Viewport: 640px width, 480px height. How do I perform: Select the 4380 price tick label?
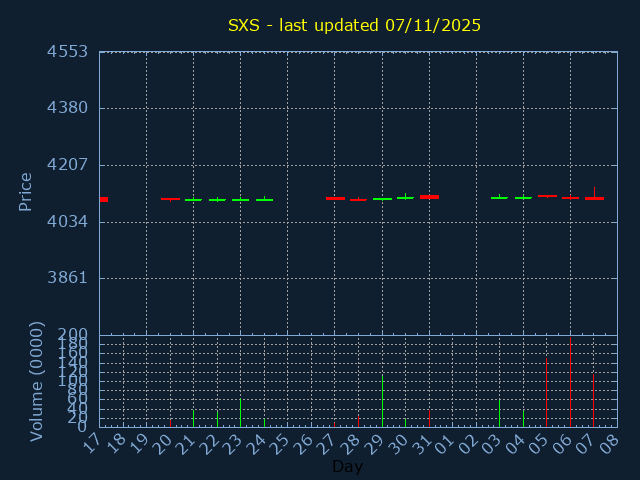(68, 108)
